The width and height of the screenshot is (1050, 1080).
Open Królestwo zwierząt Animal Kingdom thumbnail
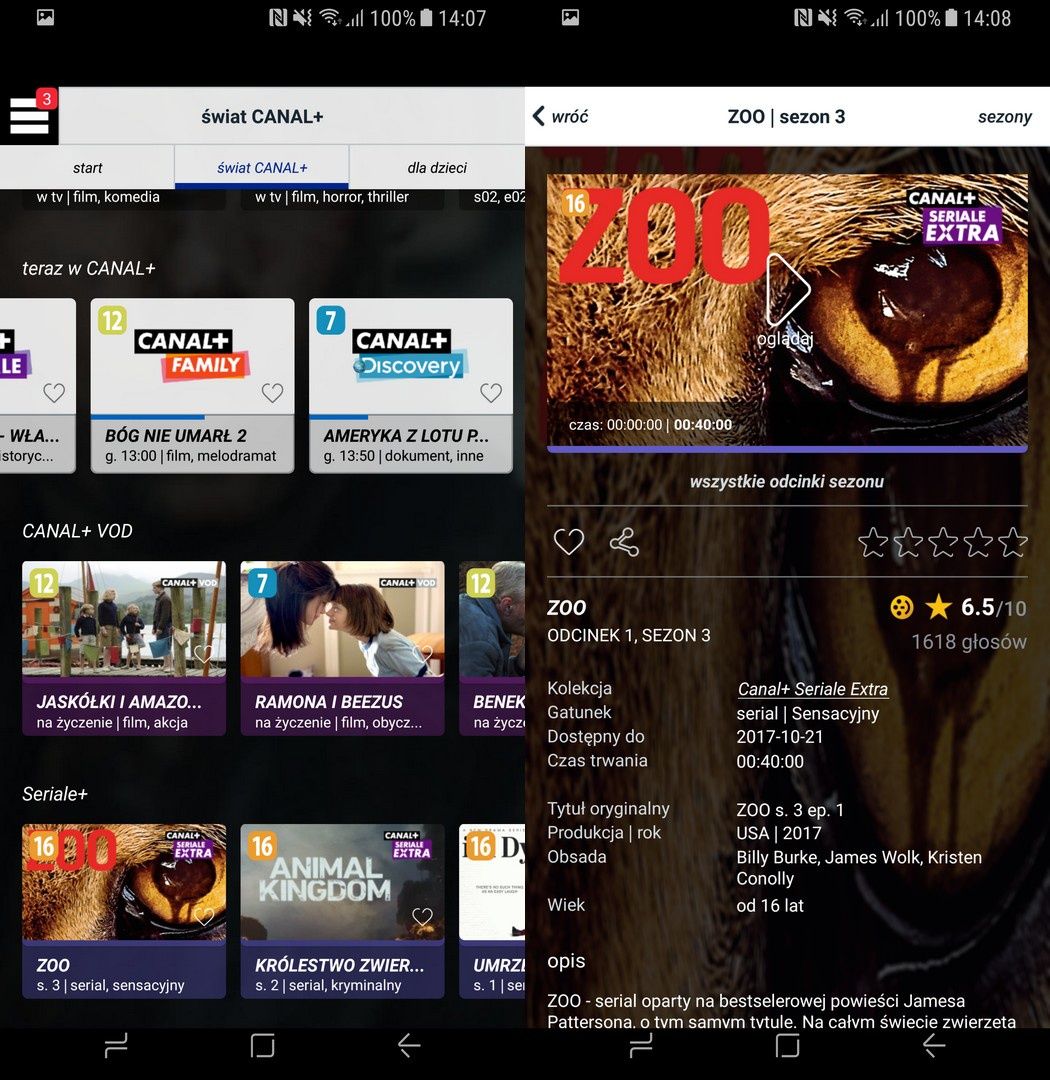click(342, 882)
